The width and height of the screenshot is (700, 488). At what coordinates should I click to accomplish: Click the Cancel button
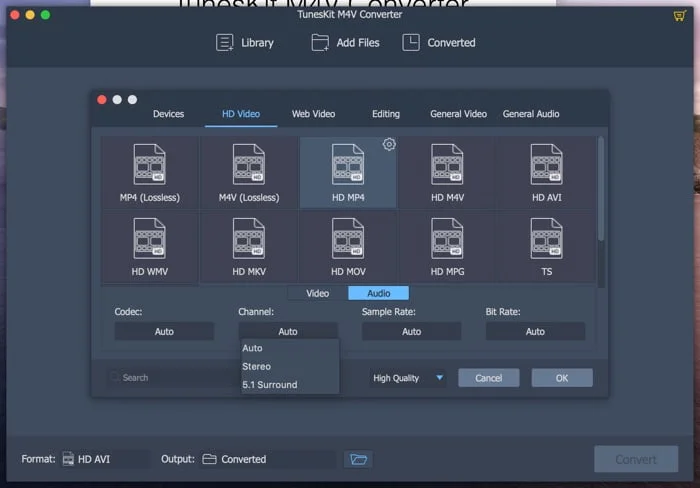[488, 378]
